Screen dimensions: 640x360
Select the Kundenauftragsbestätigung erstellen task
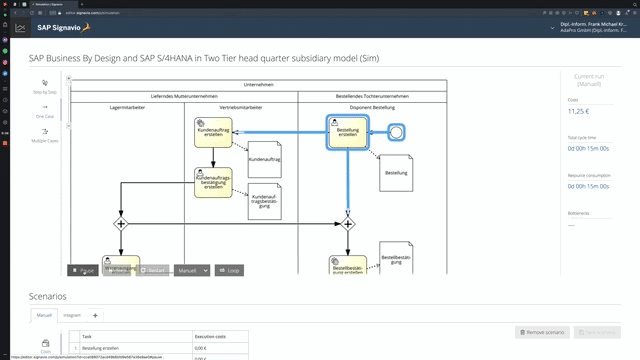coord(213,182)
